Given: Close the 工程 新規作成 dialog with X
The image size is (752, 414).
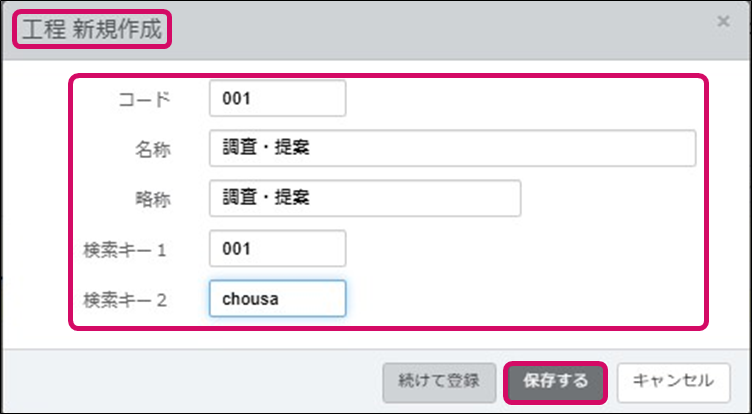Looking at the screenshot, I should click(723, 21).
